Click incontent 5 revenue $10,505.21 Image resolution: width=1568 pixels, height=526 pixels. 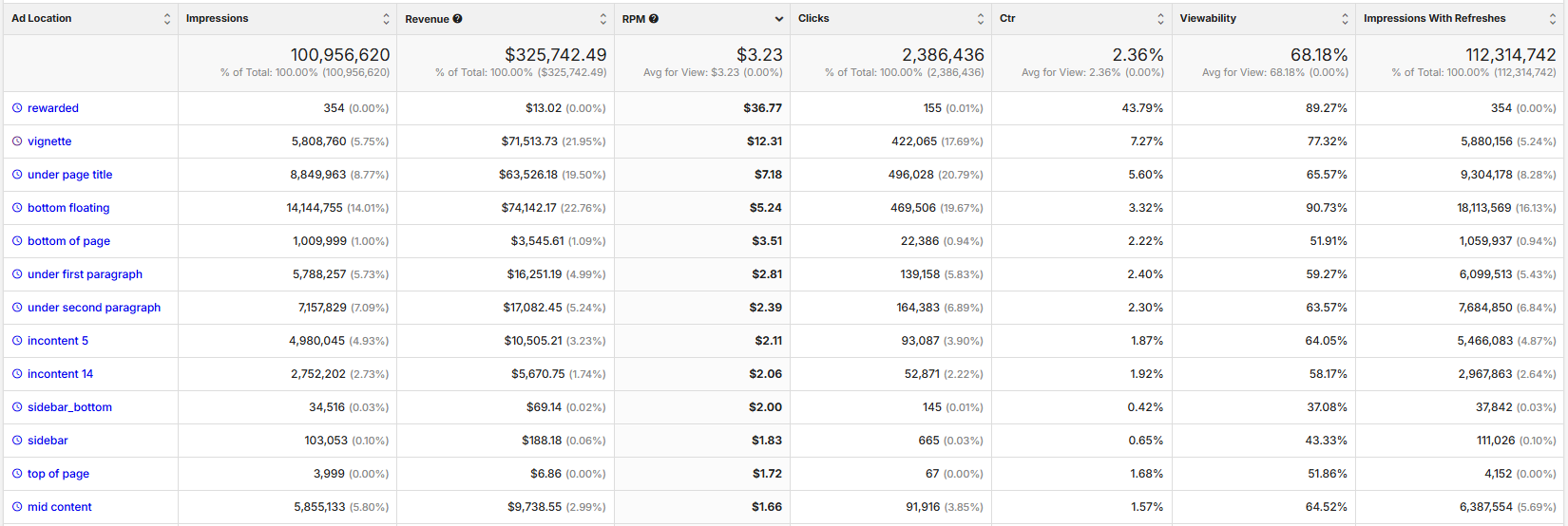click(533, 341)
